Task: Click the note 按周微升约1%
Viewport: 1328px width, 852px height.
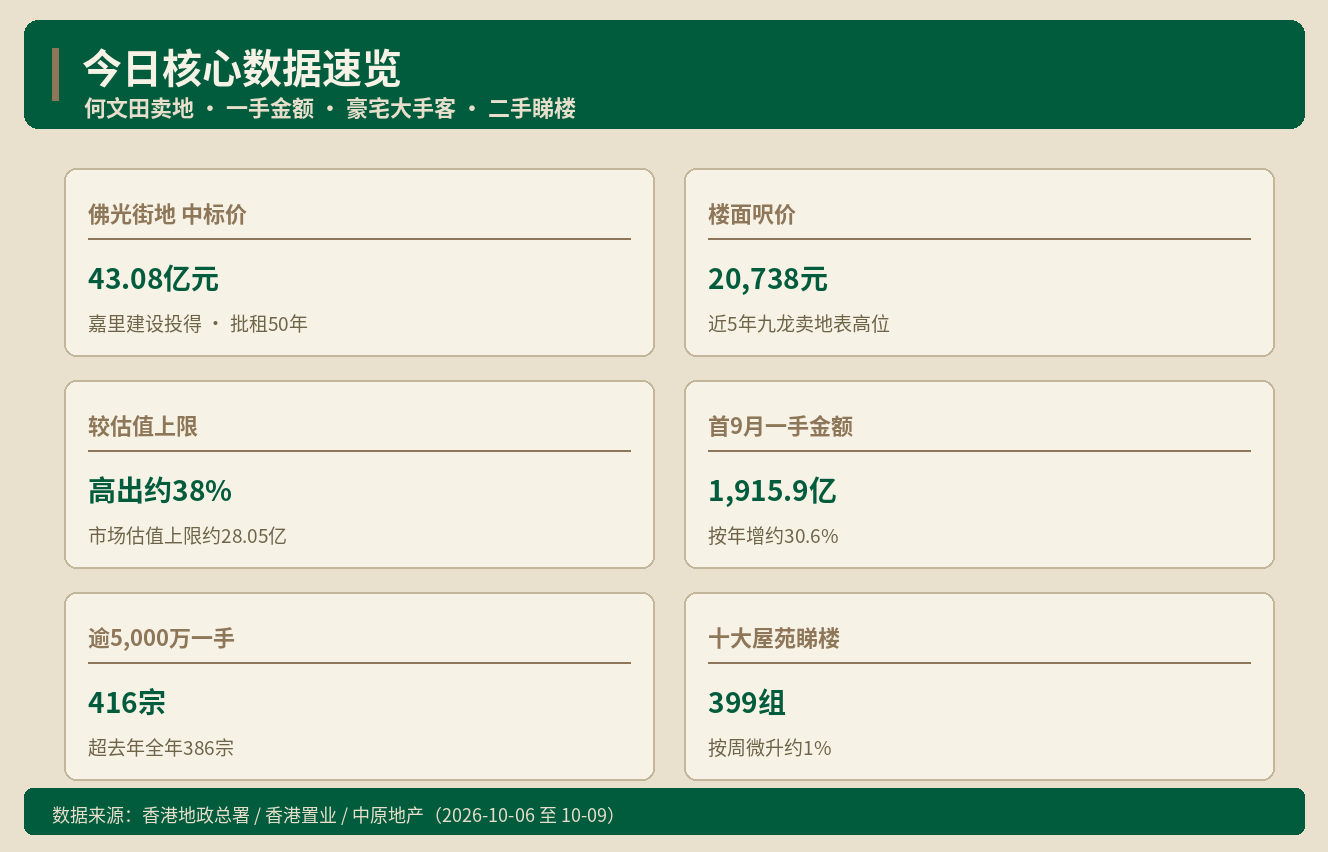Action: point(770,748)
